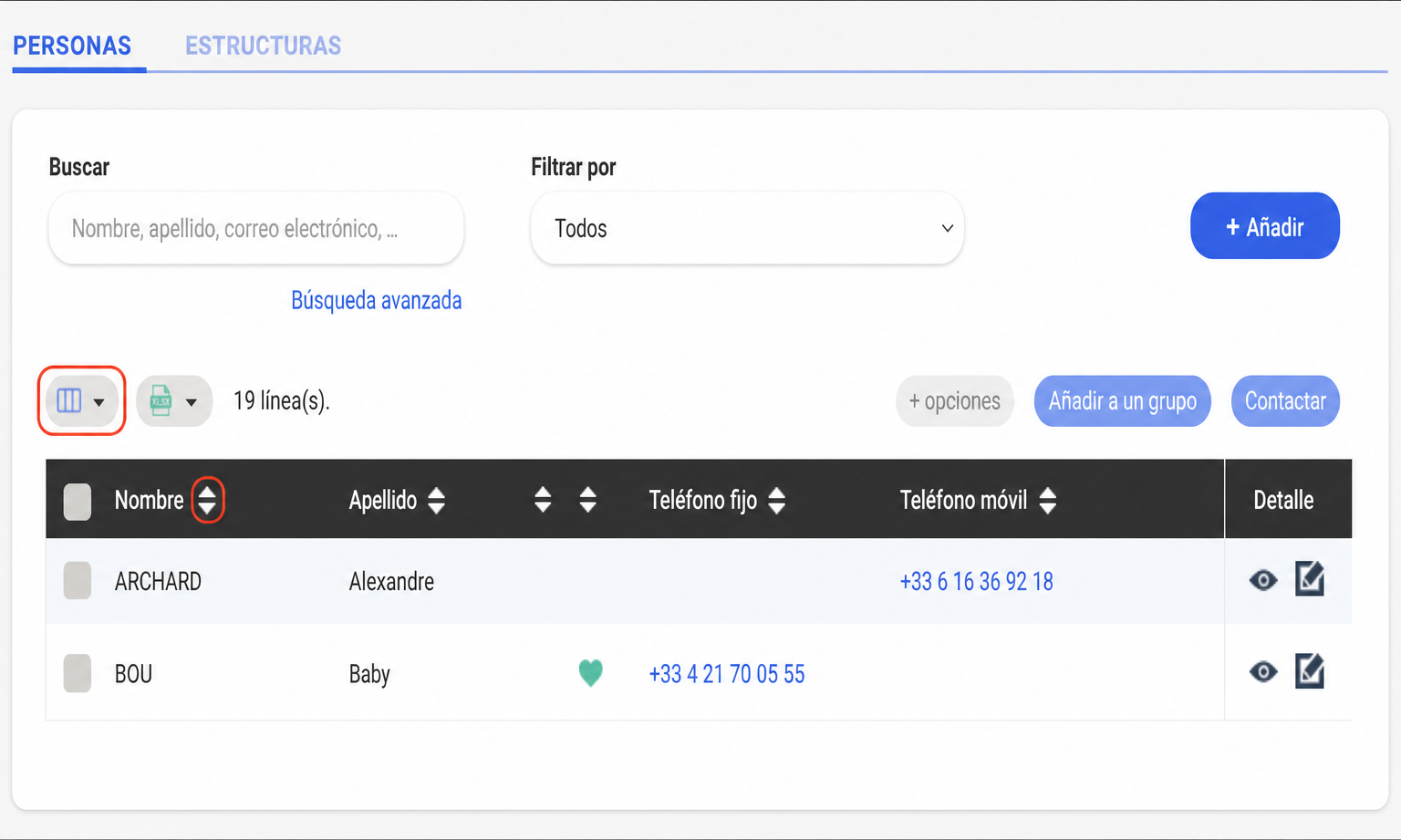Open the XLSX export dropdown
Viewport: 1401px width, 840px height.
click(174, 400)
